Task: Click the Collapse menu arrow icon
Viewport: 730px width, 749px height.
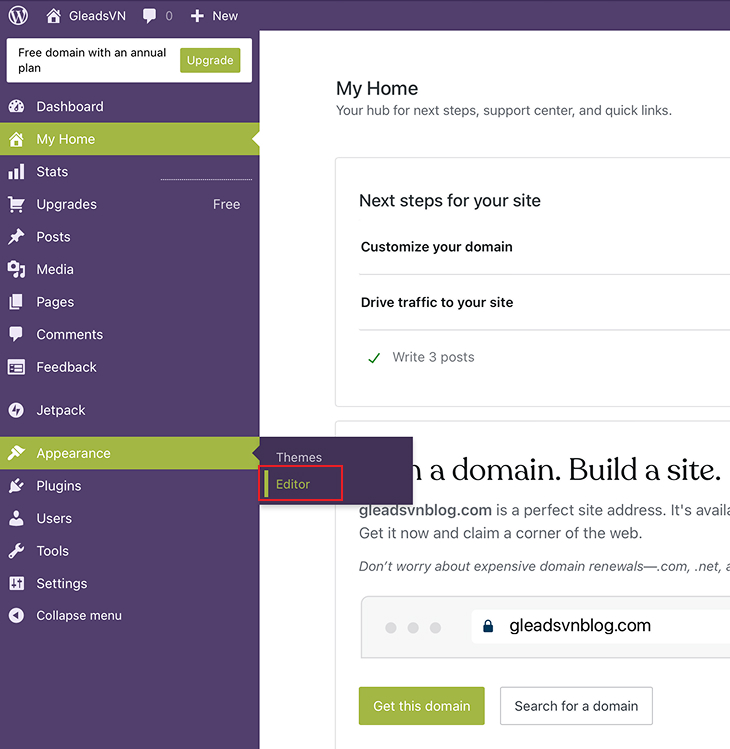Action: pyautogui.click(x=16, y=615)
